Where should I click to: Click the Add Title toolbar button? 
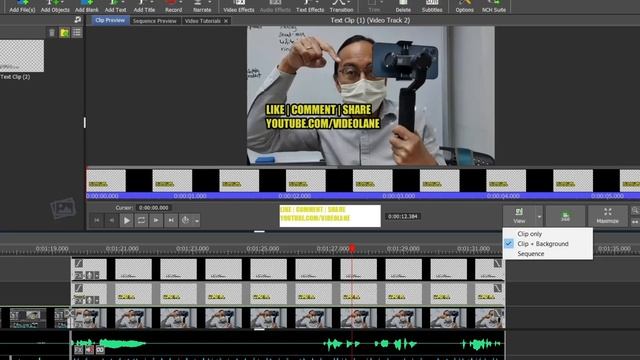point(144,7)
